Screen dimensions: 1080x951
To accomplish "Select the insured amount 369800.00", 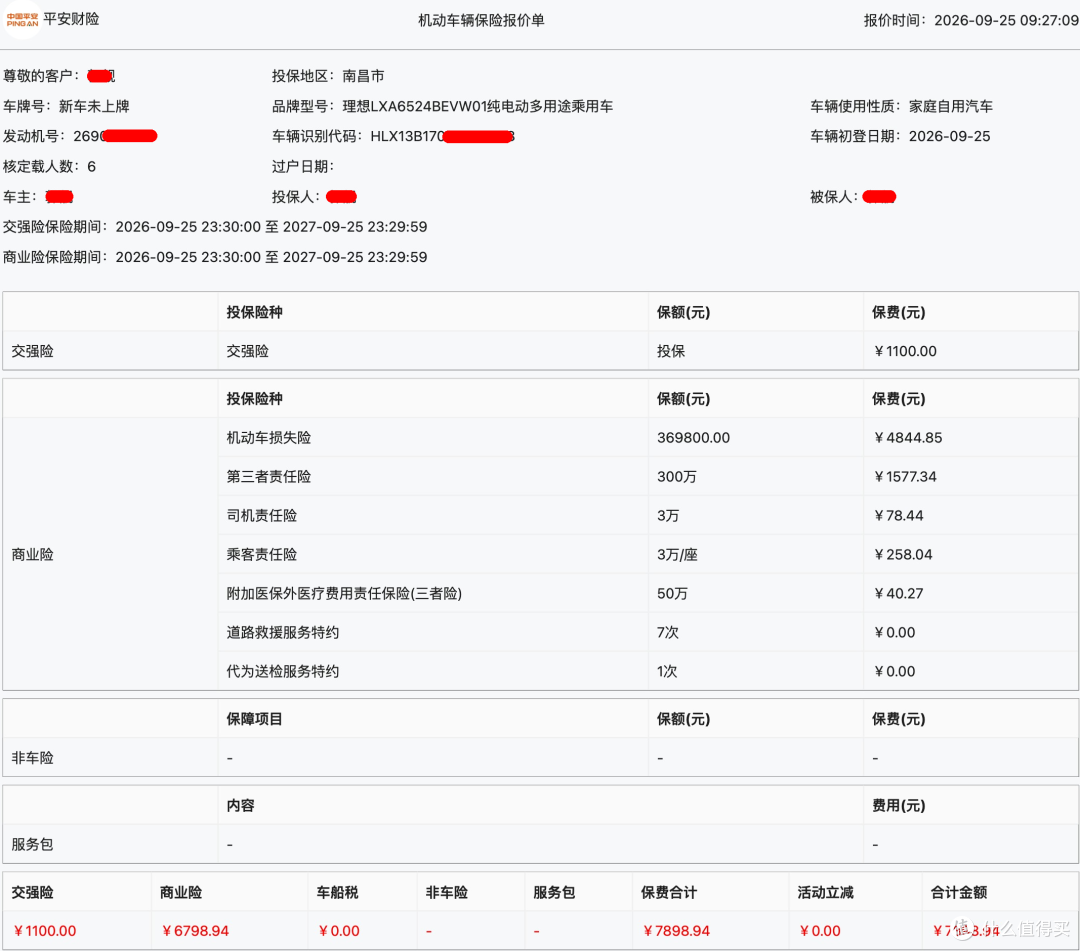I will coord(693,438).
